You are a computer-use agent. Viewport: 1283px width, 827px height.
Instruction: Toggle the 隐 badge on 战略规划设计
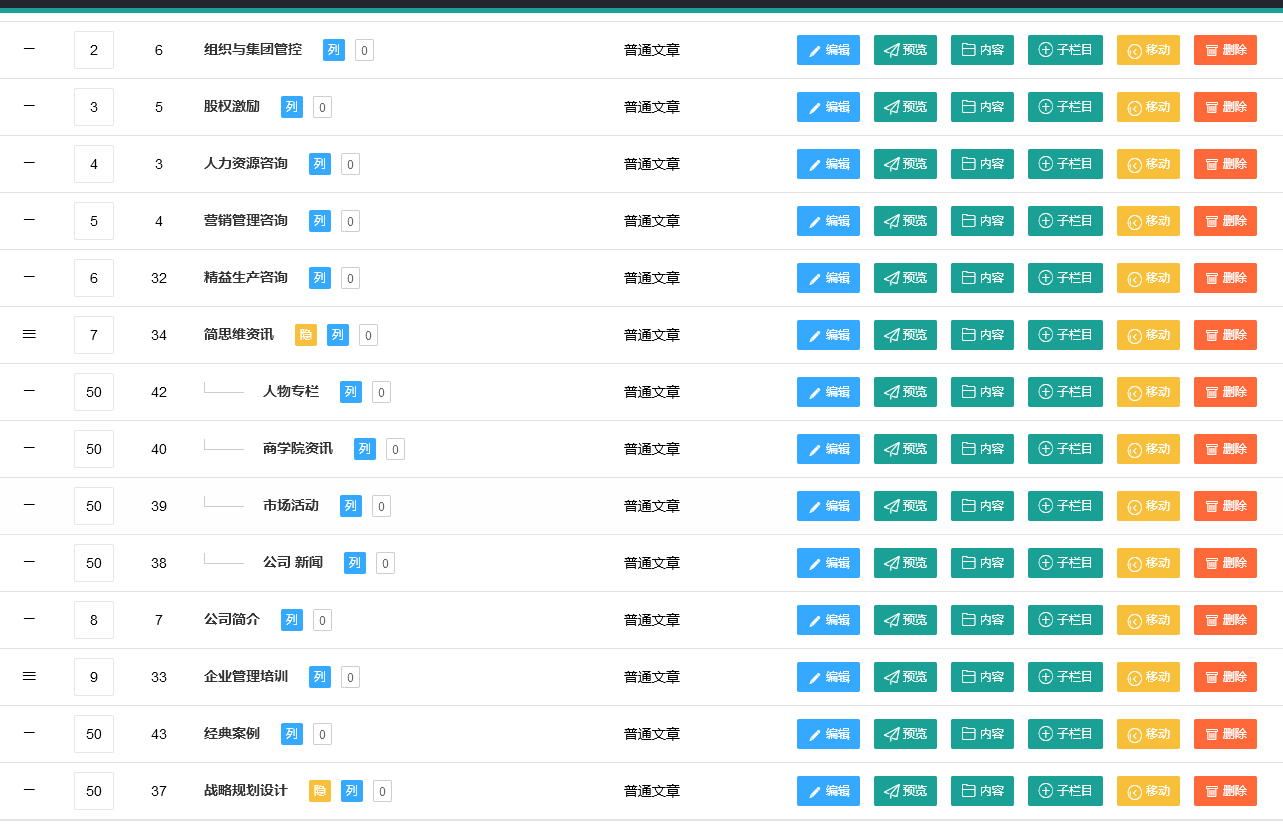(319, 791)
